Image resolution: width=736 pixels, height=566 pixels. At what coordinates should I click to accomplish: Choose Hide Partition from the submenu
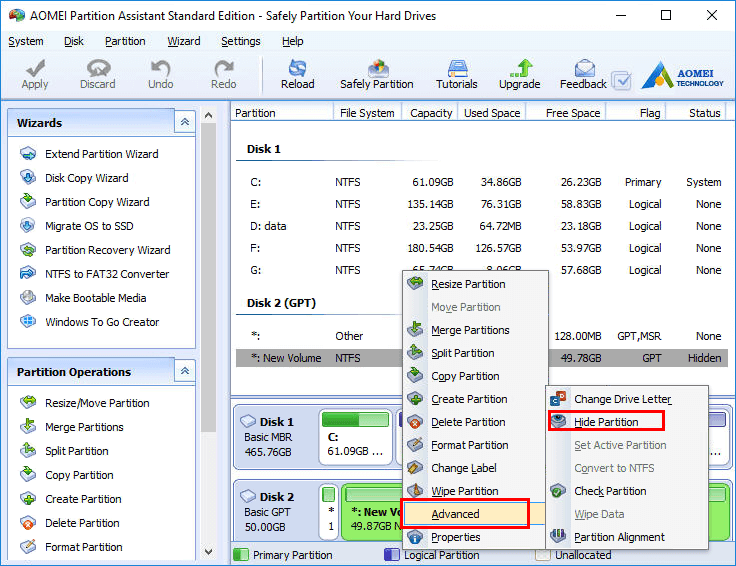coord(606,421)
